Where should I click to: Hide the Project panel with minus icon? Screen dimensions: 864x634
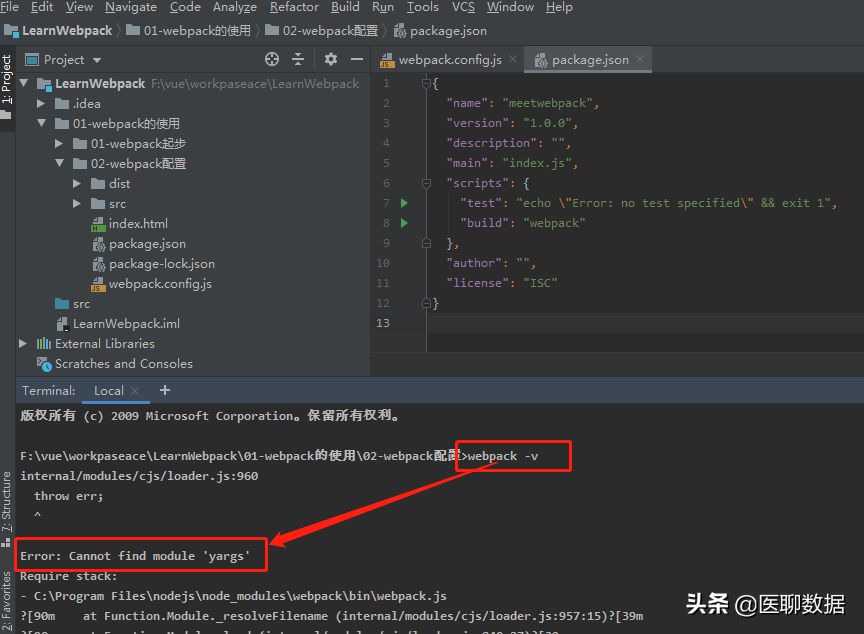click(356, 60)
